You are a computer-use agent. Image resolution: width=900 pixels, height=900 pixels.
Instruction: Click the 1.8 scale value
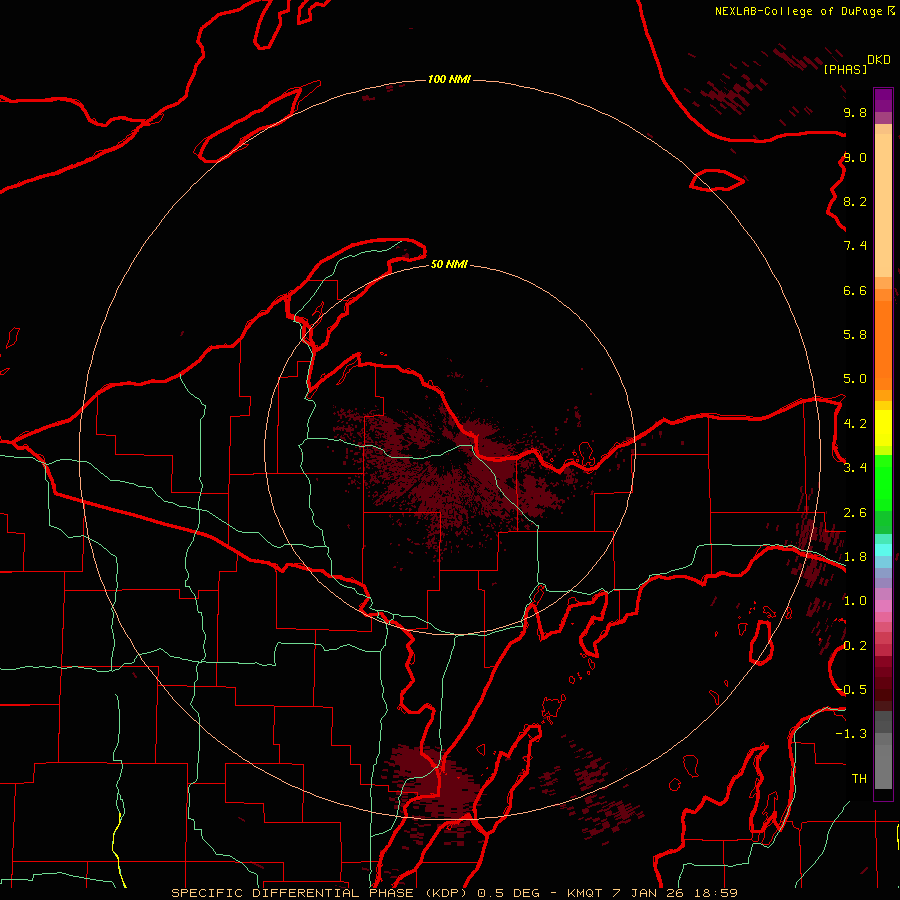click(x=855, y=557)
